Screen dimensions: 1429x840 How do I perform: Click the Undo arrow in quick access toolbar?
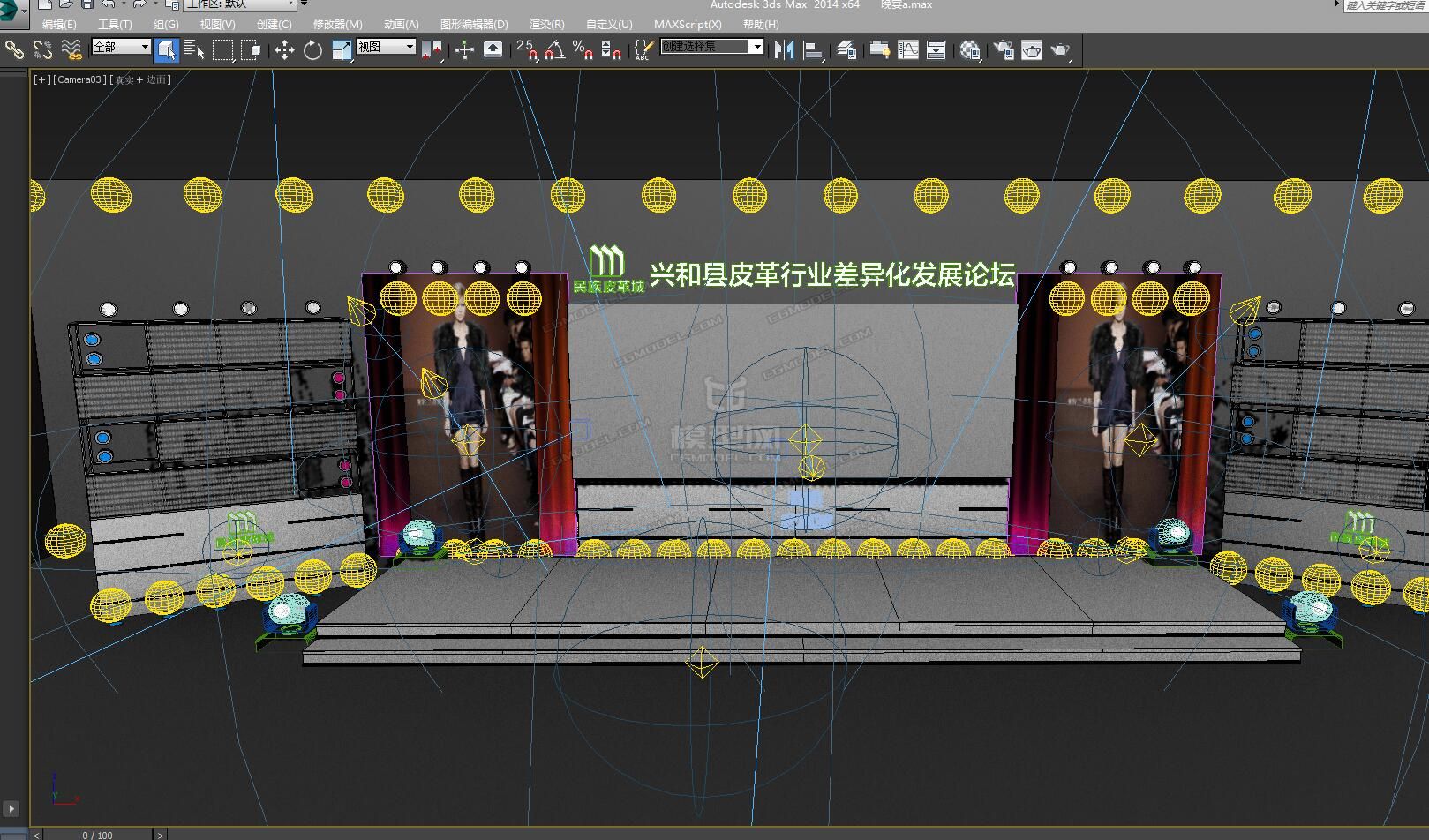[108, 4]
